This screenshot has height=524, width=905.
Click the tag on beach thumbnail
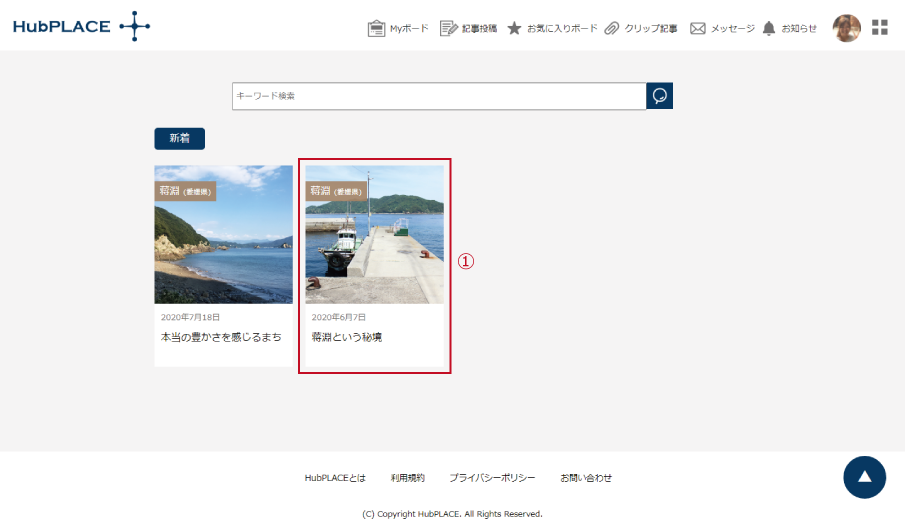coord(185,191)
